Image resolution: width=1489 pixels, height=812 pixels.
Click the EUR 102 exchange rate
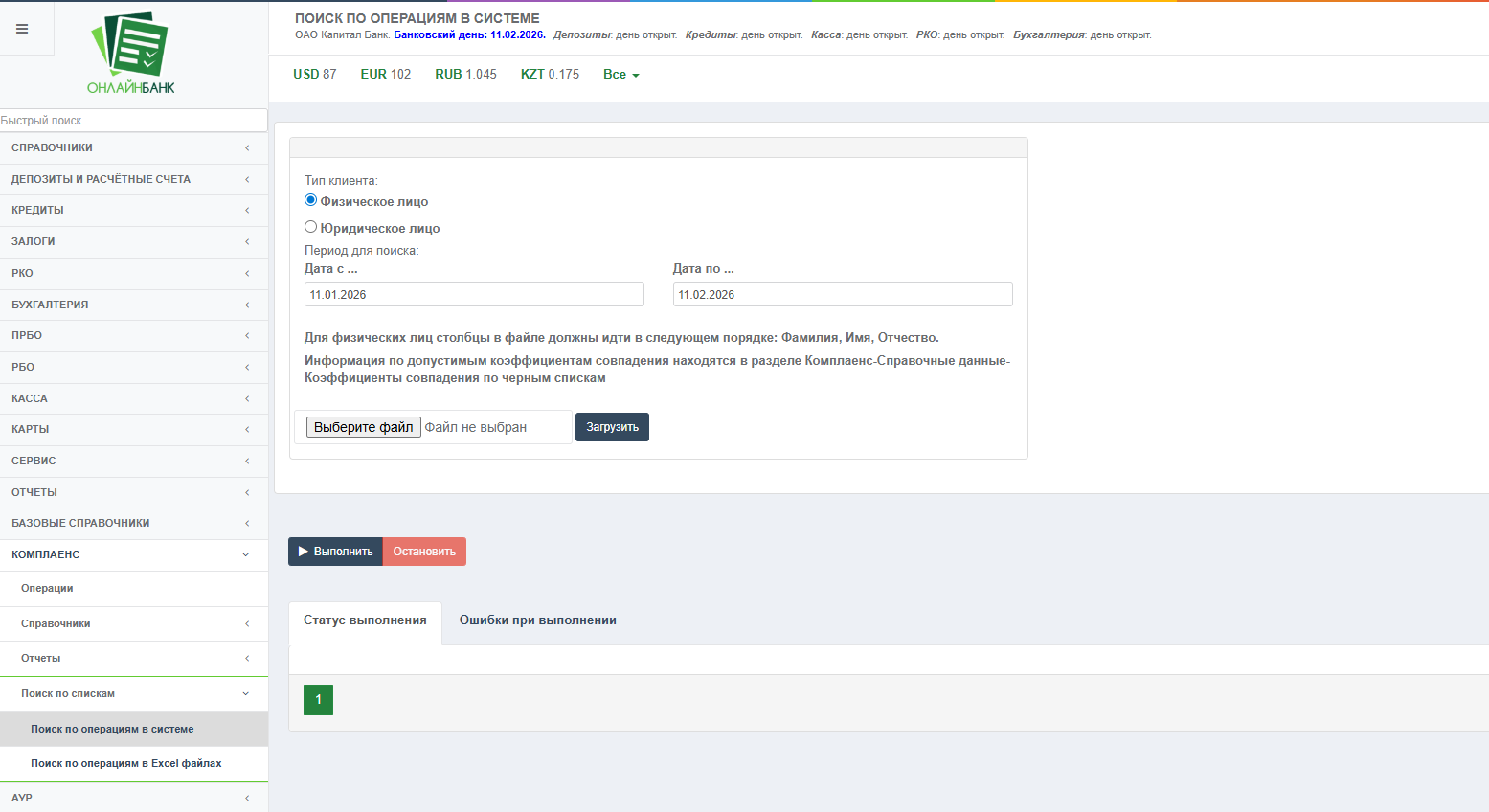pos(386,75)
